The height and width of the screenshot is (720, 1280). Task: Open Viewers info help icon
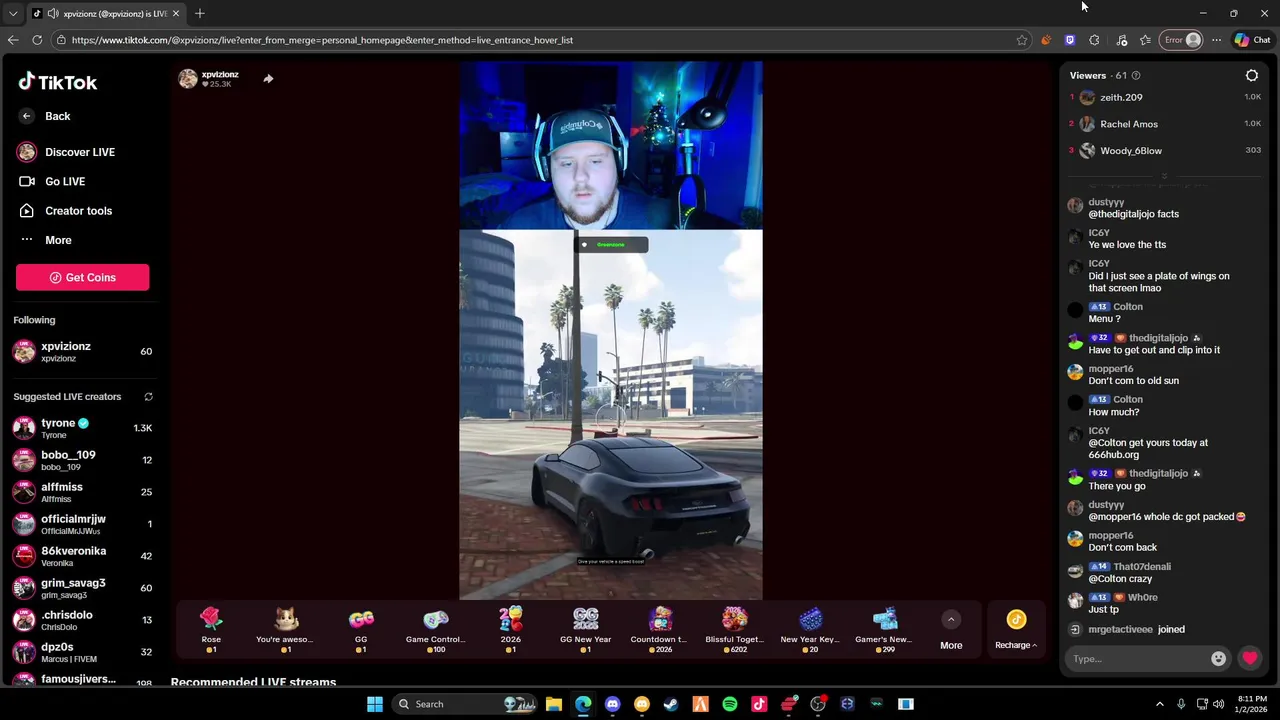[x=1135, y=76]
